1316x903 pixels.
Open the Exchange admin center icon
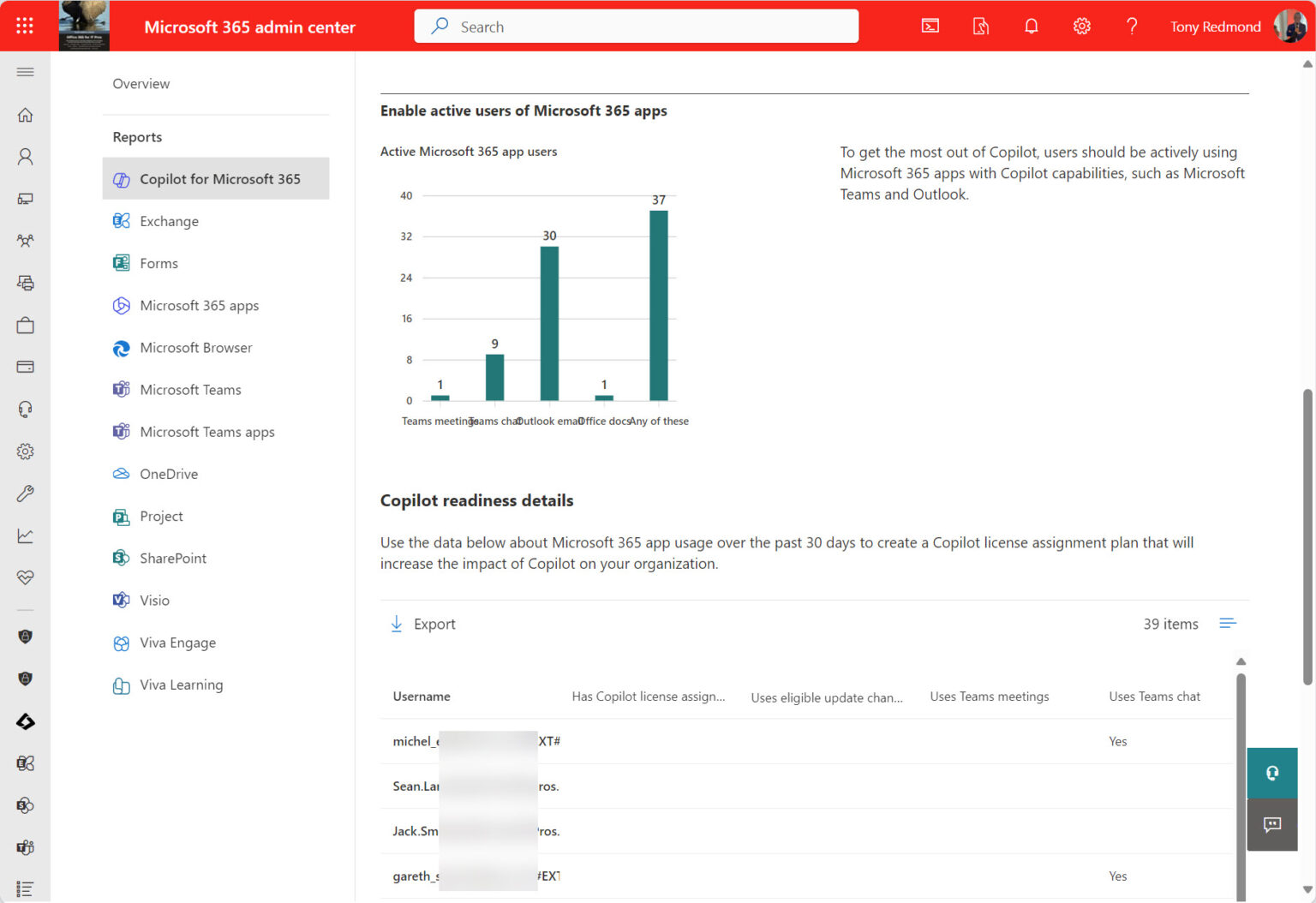click(x=25, y=762)
